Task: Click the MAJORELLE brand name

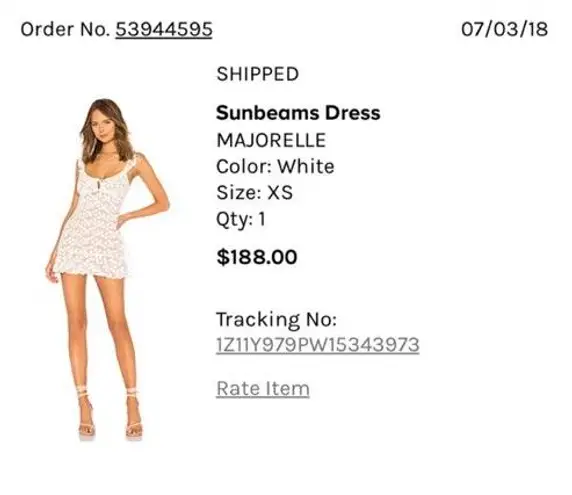Action: pos(271,140)
